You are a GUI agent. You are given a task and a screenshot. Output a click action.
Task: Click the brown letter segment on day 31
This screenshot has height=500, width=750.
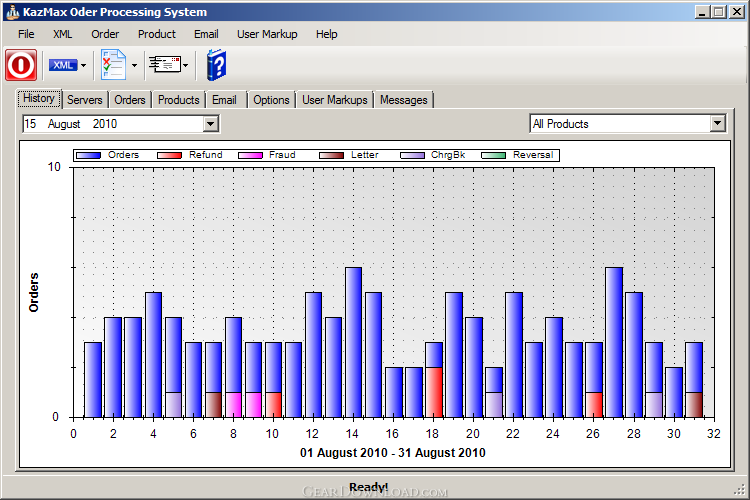pos(694,405)
